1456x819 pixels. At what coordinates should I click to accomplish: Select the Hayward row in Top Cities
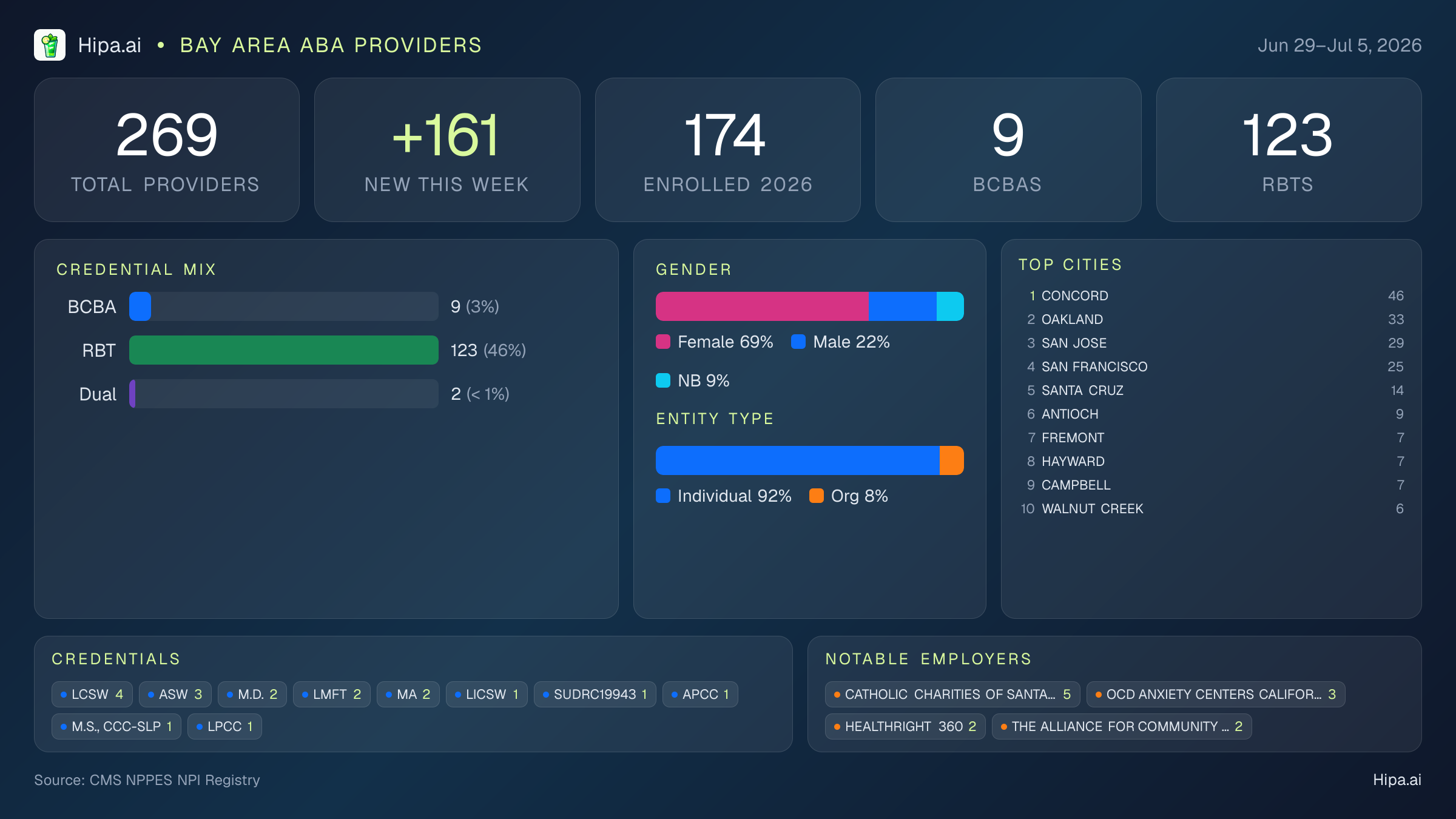[1212, 461]
